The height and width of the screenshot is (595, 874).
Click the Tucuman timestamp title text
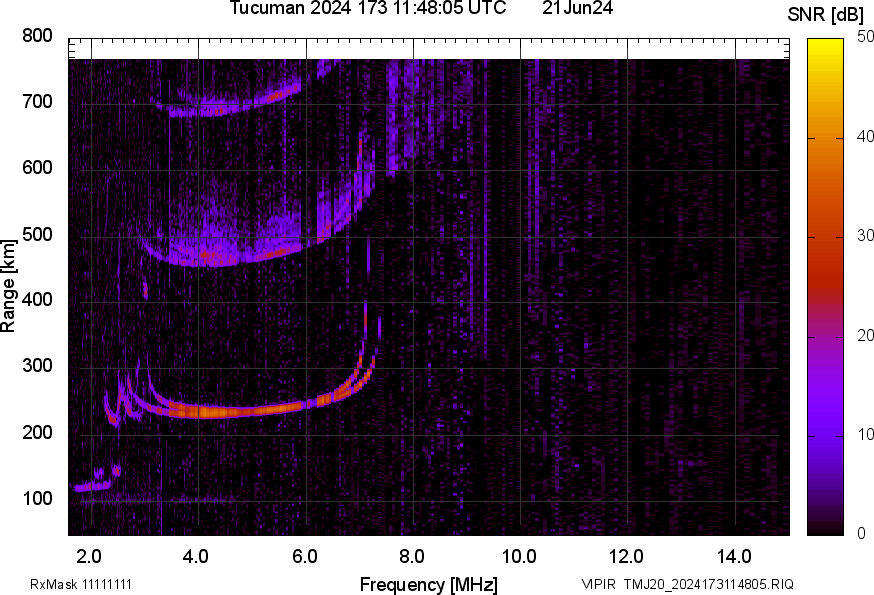point(366,9)
